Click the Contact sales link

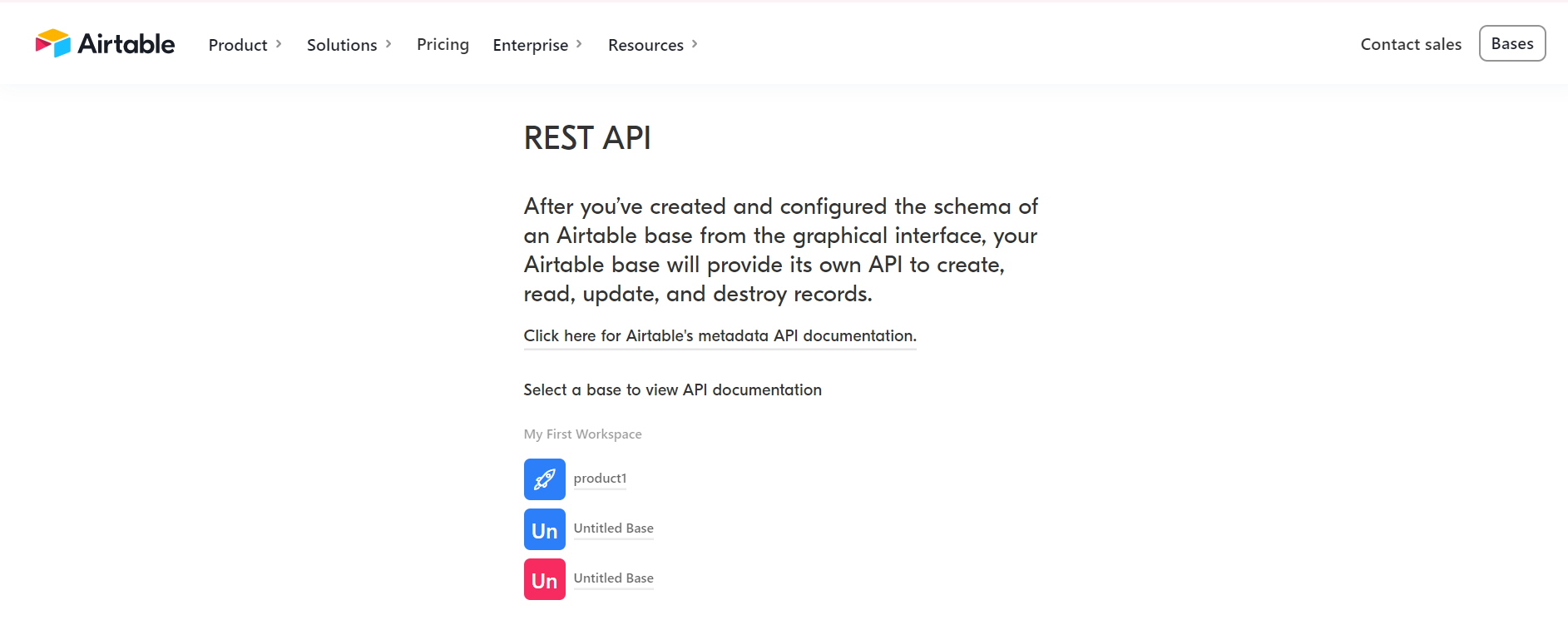[x=1411, y=44]
